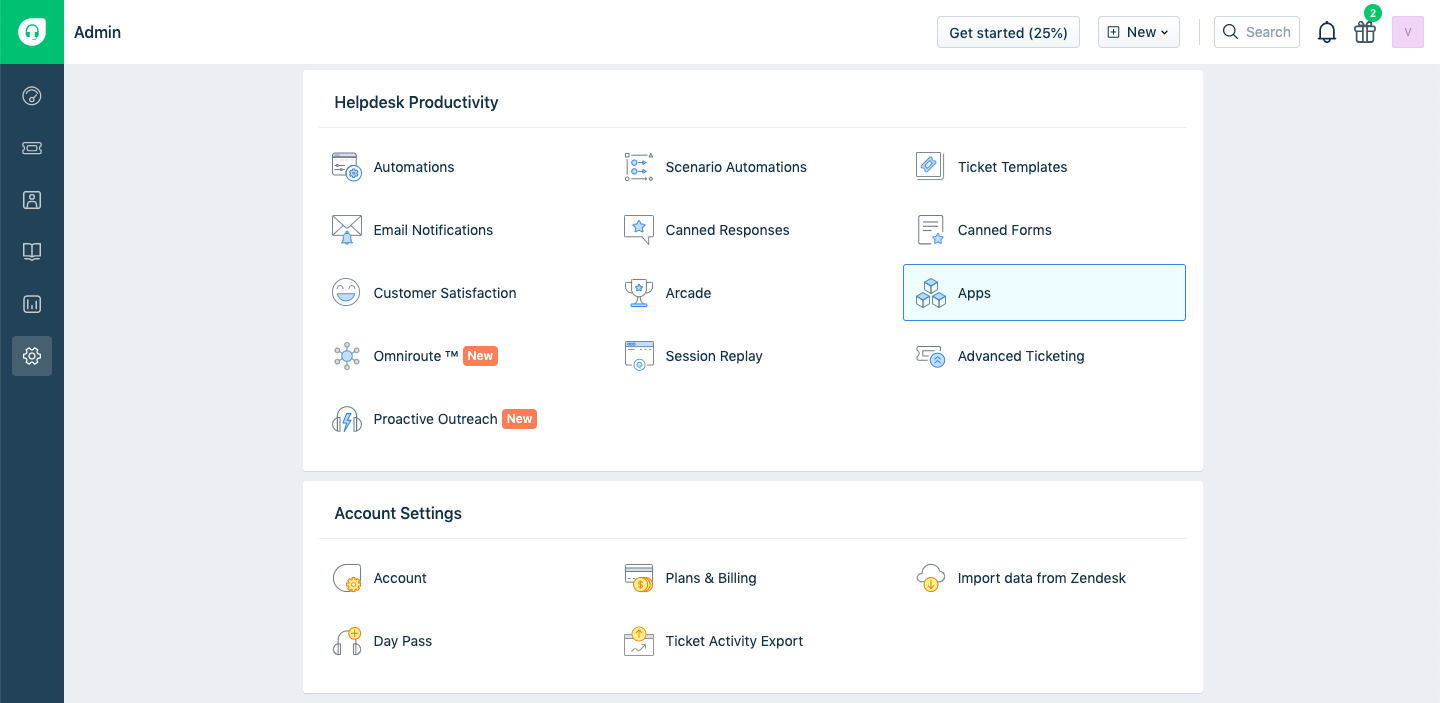
Task: Open the Automations settings
Action: tap(413, 167)
